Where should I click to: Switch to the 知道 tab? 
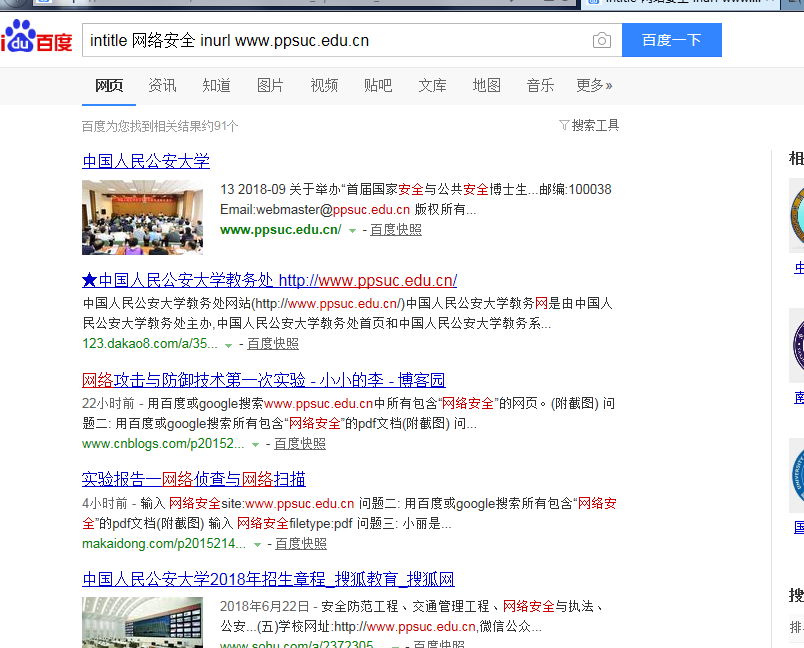pos(216,85)
